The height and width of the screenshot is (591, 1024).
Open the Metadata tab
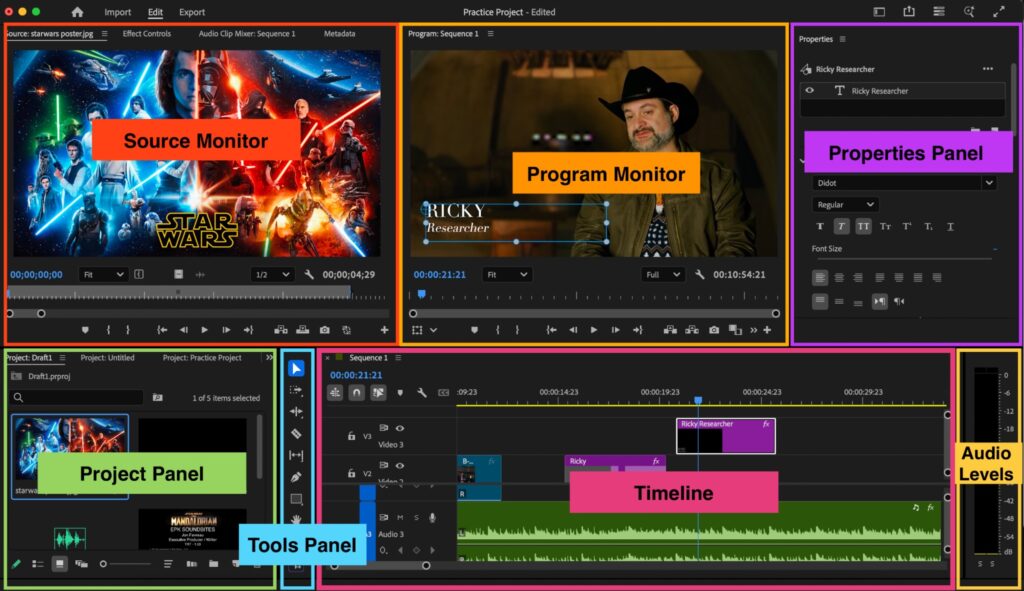340,33
